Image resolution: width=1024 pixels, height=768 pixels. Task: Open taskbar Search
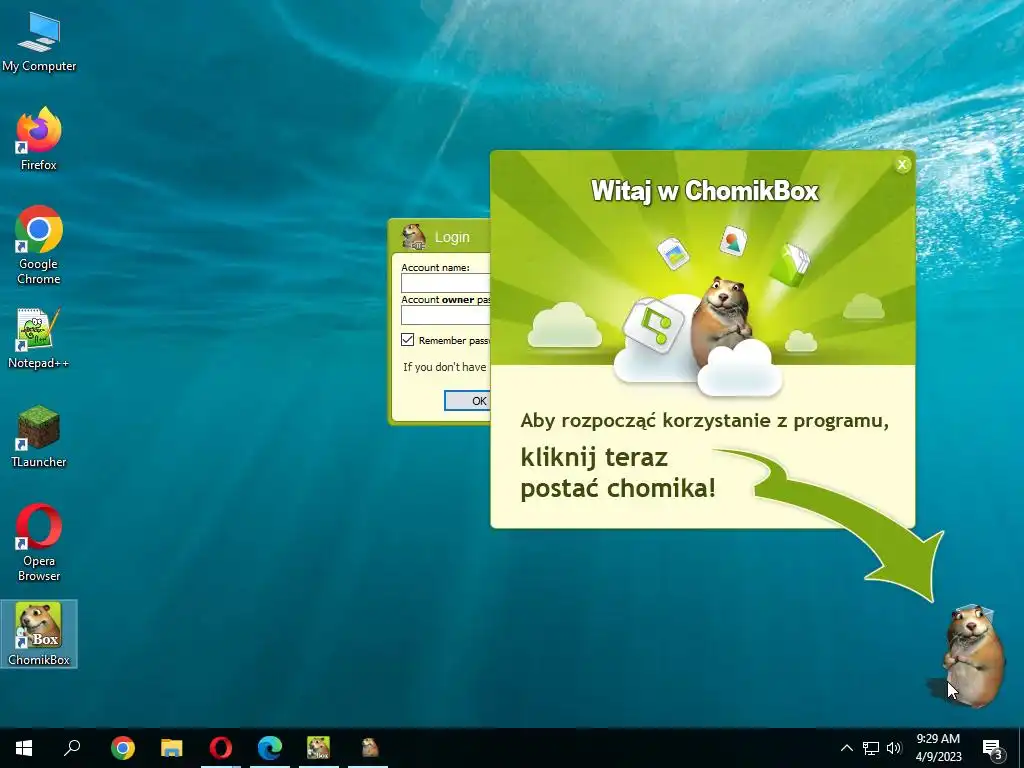pyautogui.click(x=72, y=748)
